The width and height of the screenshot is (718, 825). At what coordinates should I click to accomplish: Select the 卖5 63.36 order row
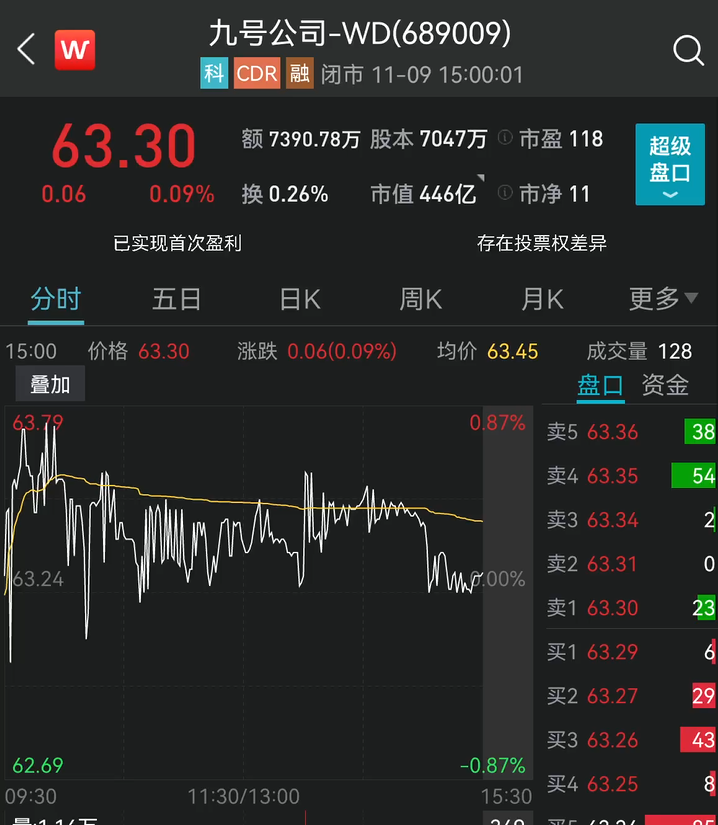click(x=631, y=432)
